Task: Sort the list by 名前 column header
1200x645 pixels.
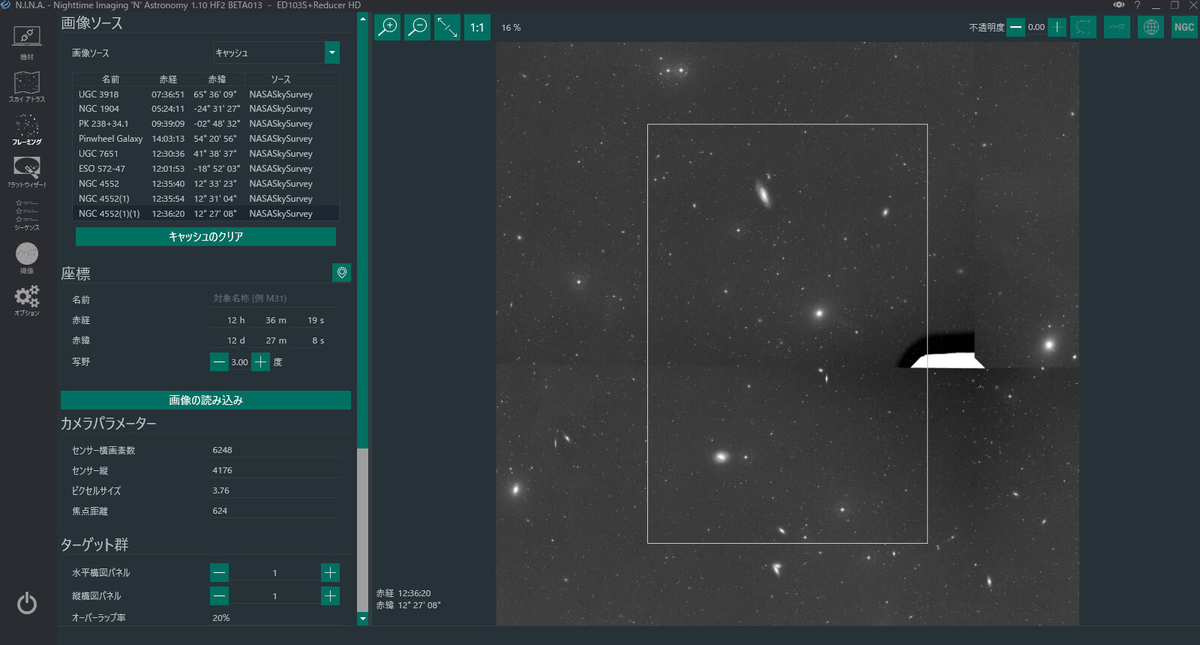Action: tap(110, 79)
